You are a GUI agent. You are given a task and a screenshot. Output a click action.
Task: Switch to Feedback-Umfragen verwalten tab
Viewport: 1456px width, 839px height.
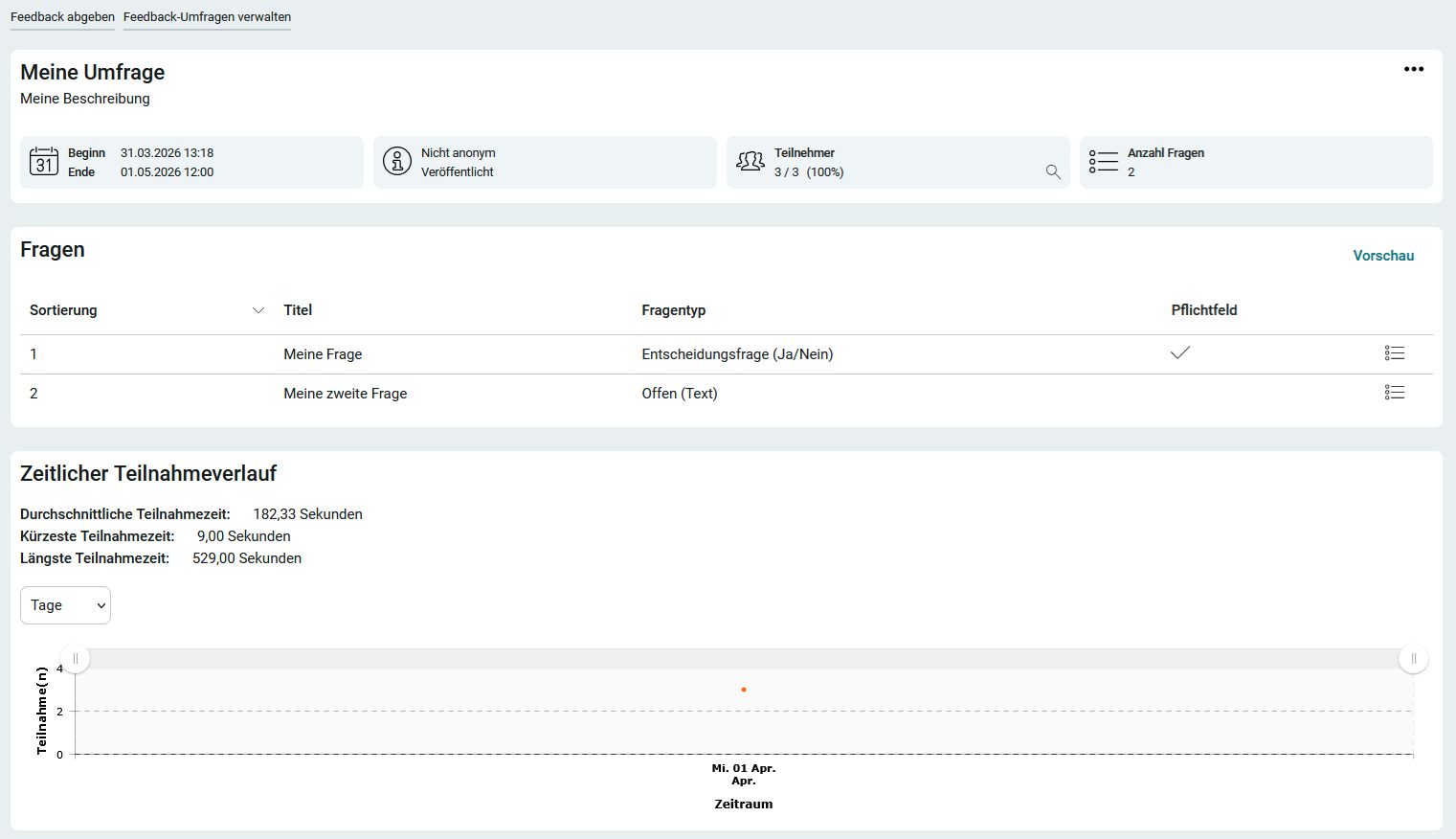pyautogui.click(x=207, y=17)
